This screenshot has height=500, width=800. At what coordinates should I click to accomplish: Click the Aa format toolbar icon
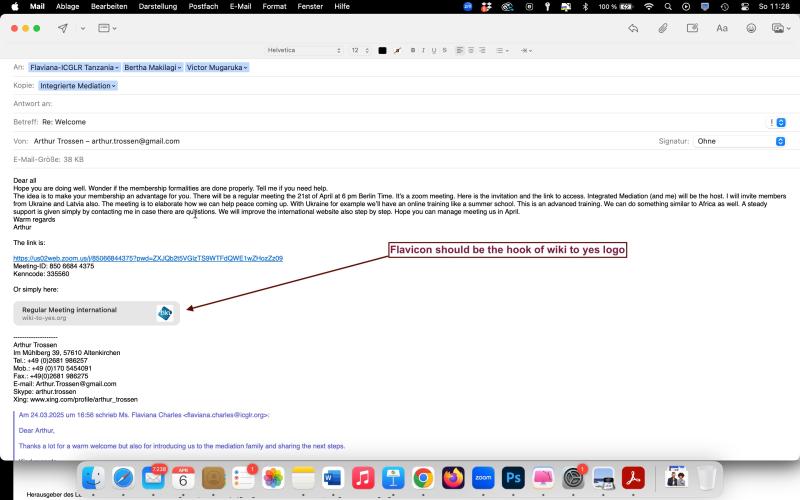tap(722, 28)
